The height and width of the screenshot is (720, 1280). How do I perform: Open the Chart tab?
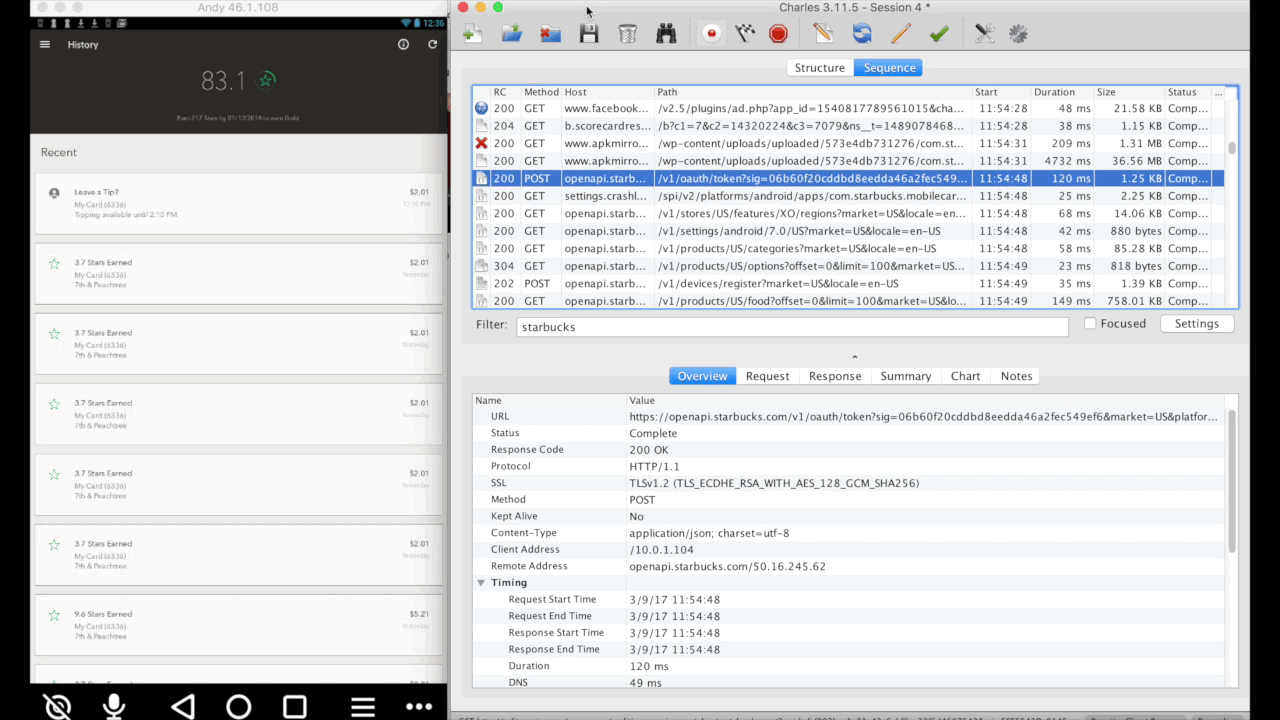point(966,376)
